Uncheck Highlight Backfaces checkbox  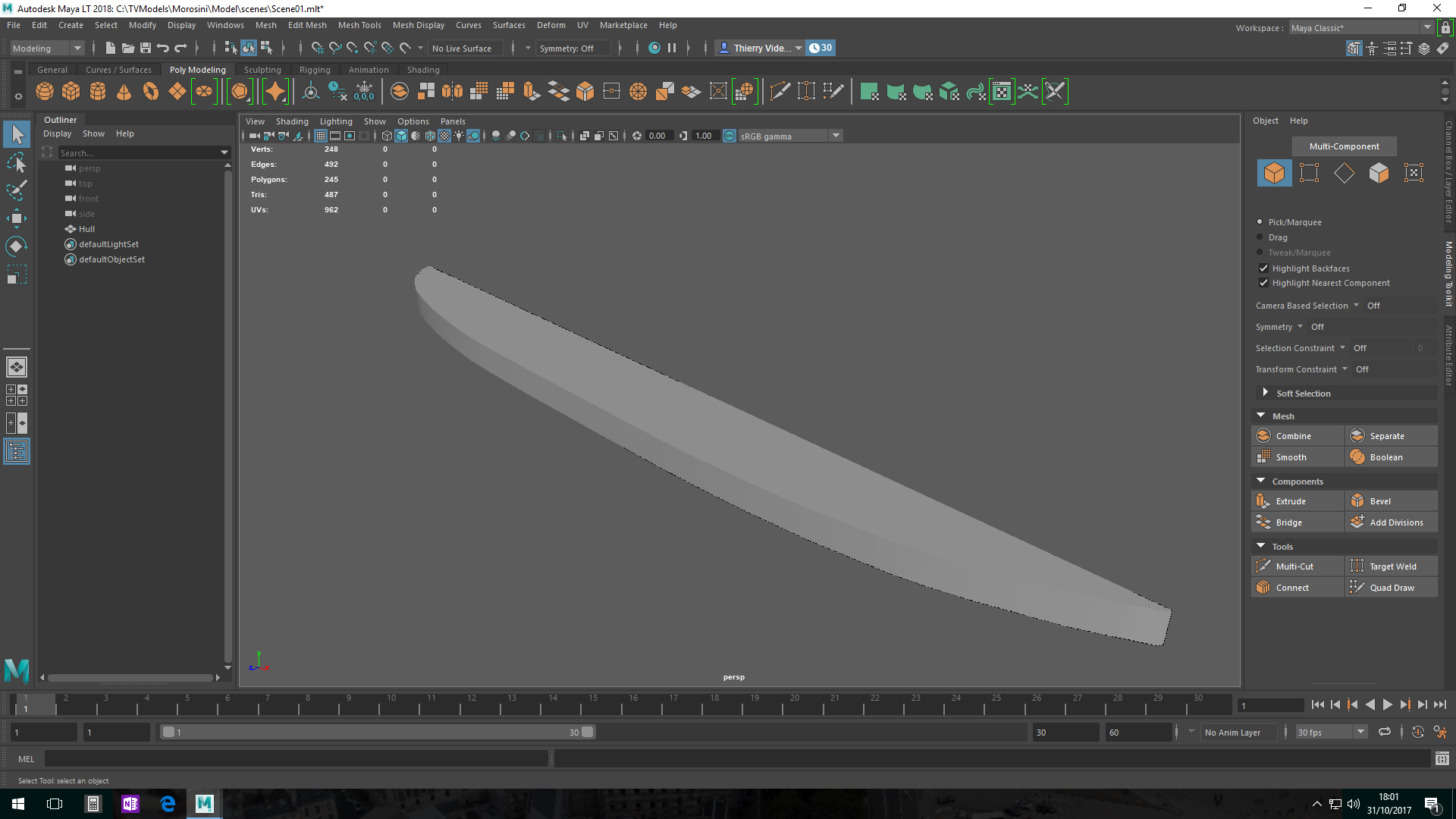[1263, 268]
